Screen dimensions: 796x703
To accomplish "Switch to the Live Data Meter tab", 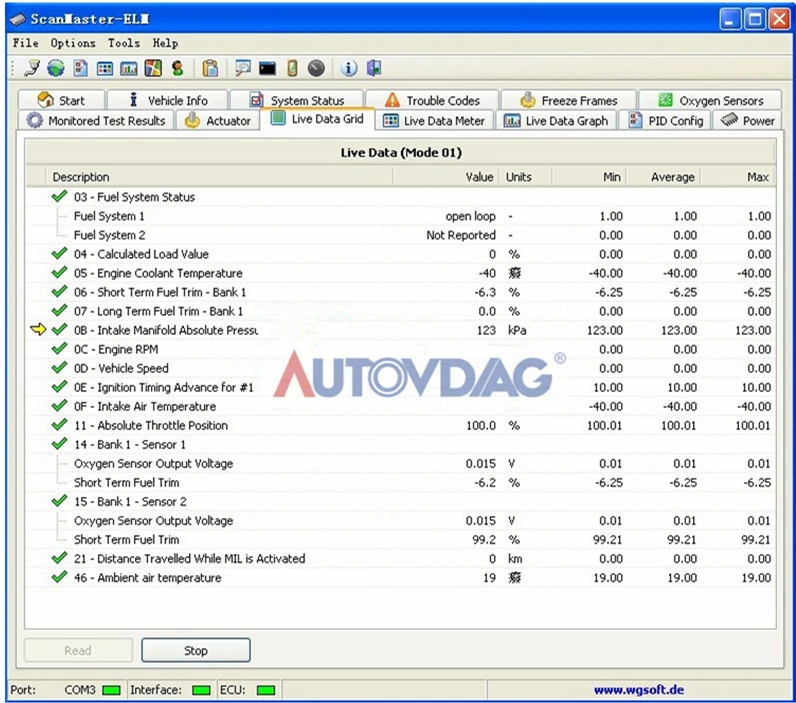I will 434,121.
